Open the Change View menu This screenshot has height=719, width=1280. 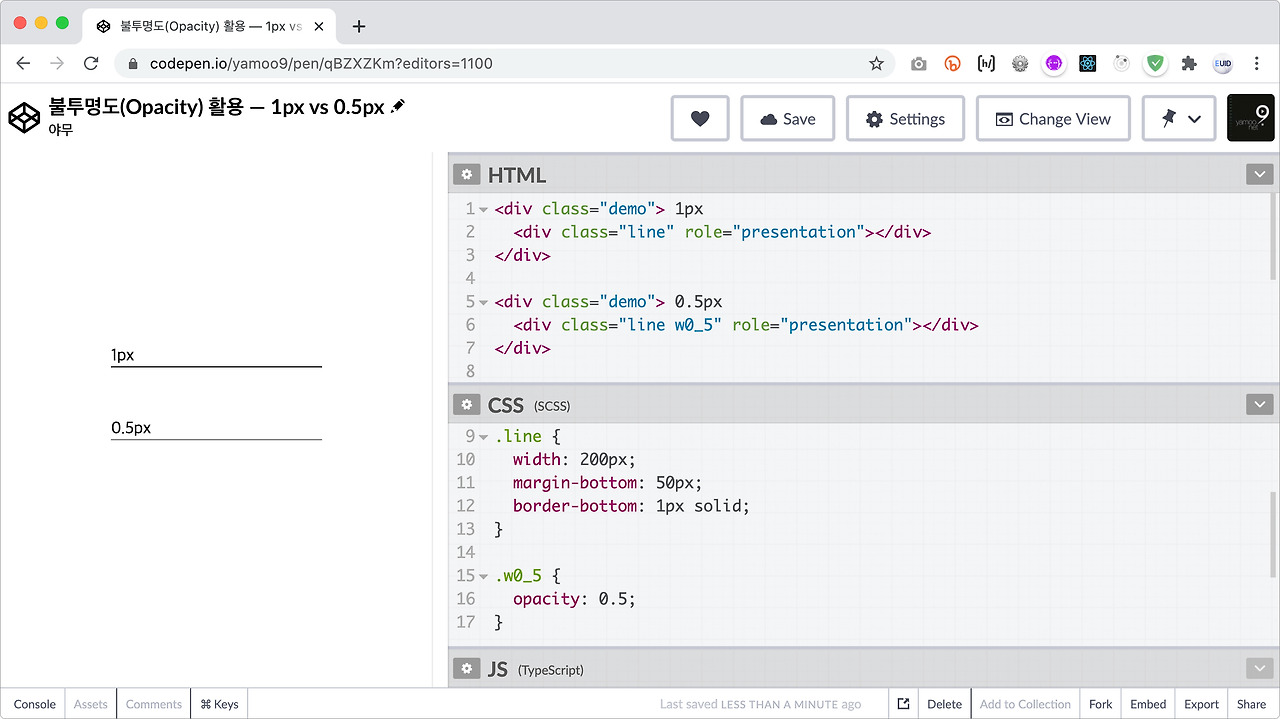1053,119
